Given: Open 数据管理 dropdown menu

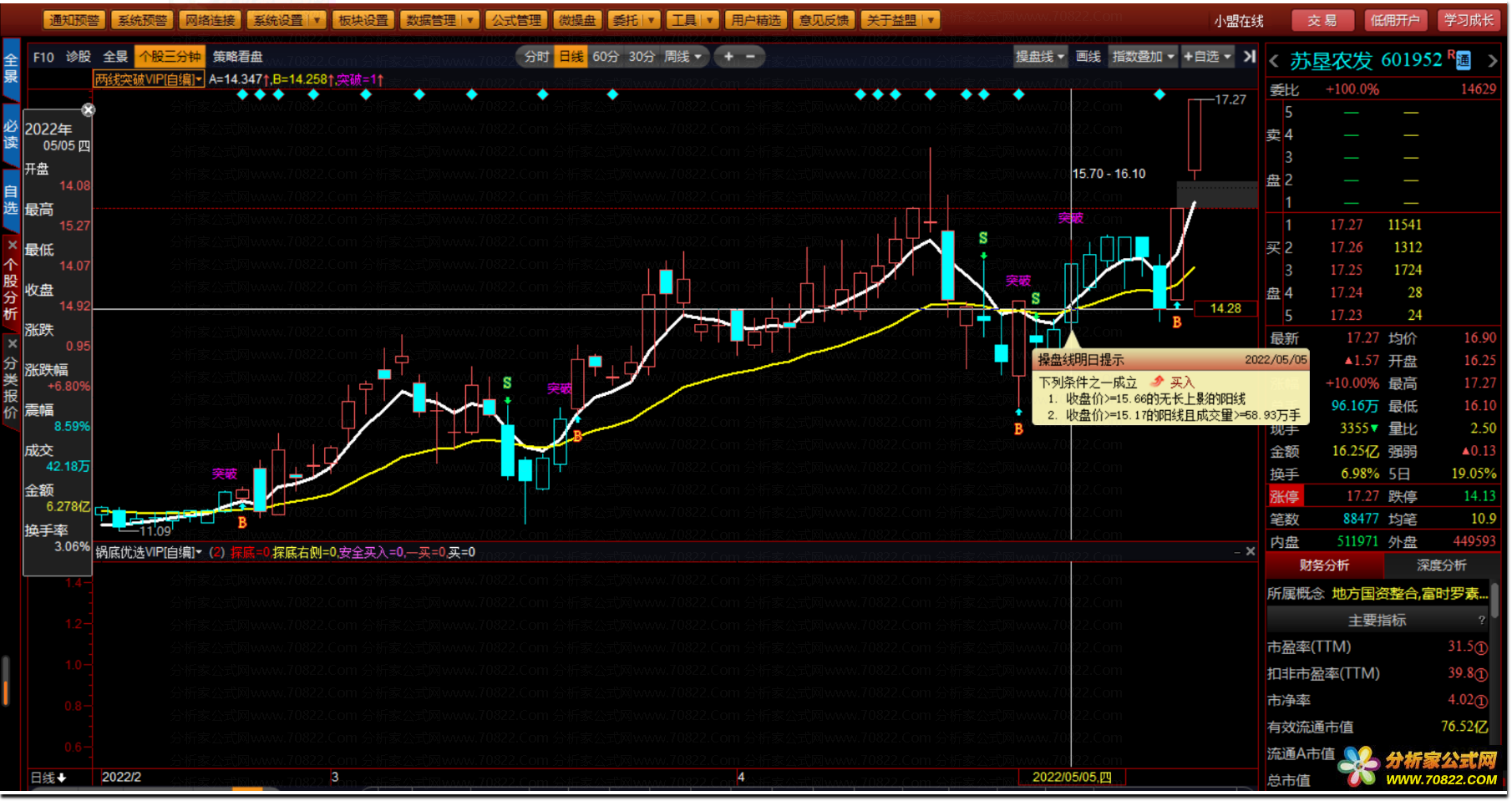Looking at the screenshot, I should [439, 20].
